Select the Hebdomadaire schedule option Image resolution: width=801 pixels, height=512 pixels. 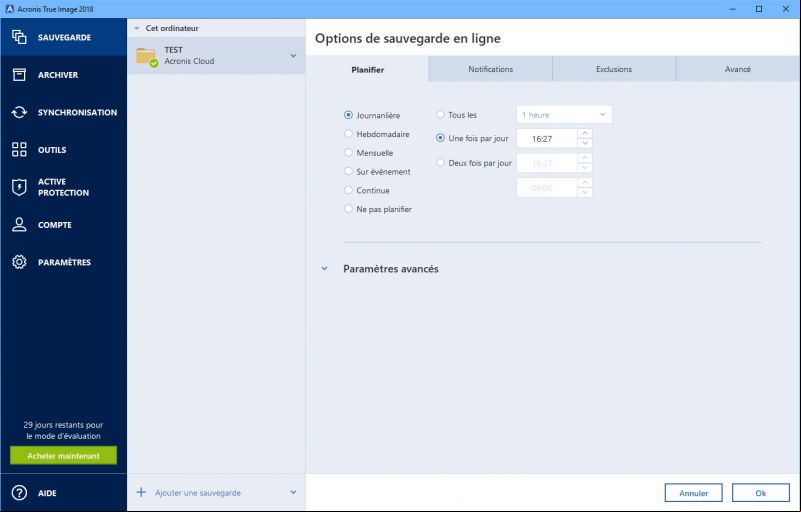tap(348, 133)
